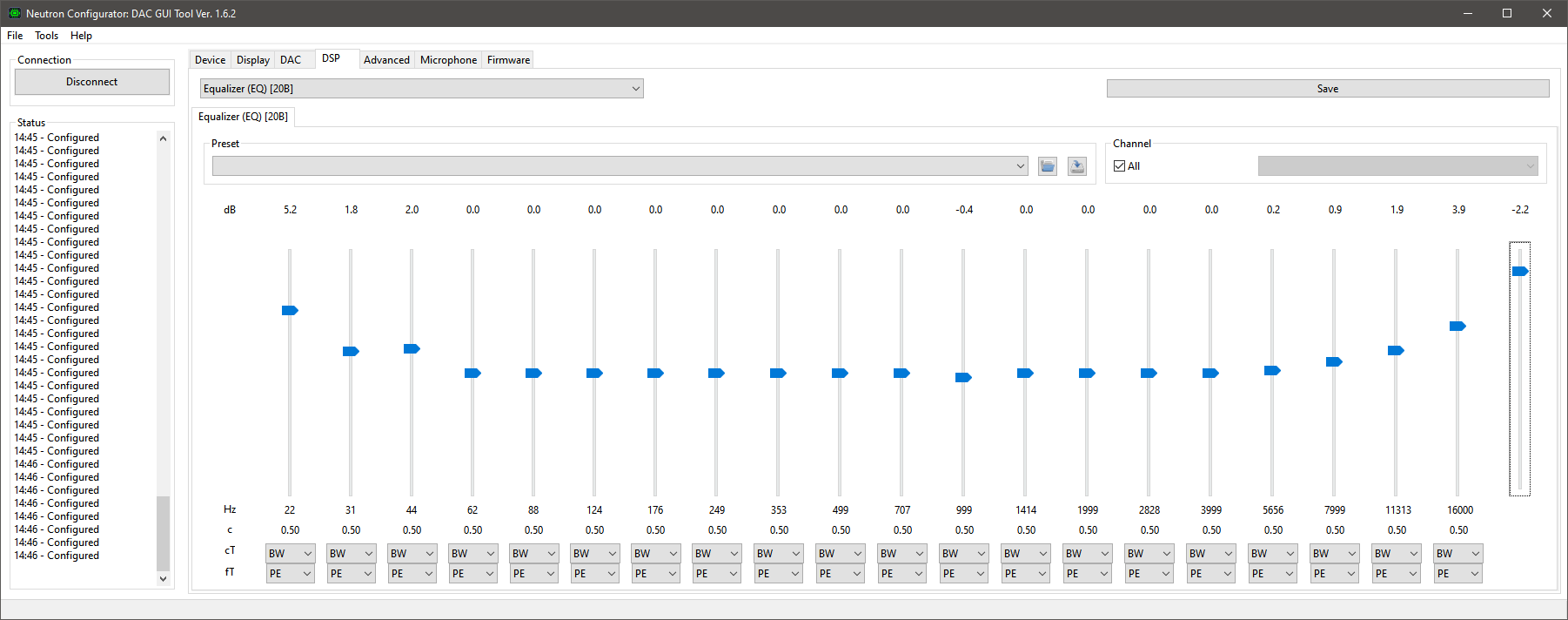
Task: Click the Status list scroll-up arrow
Action: (x=163, y=138)
